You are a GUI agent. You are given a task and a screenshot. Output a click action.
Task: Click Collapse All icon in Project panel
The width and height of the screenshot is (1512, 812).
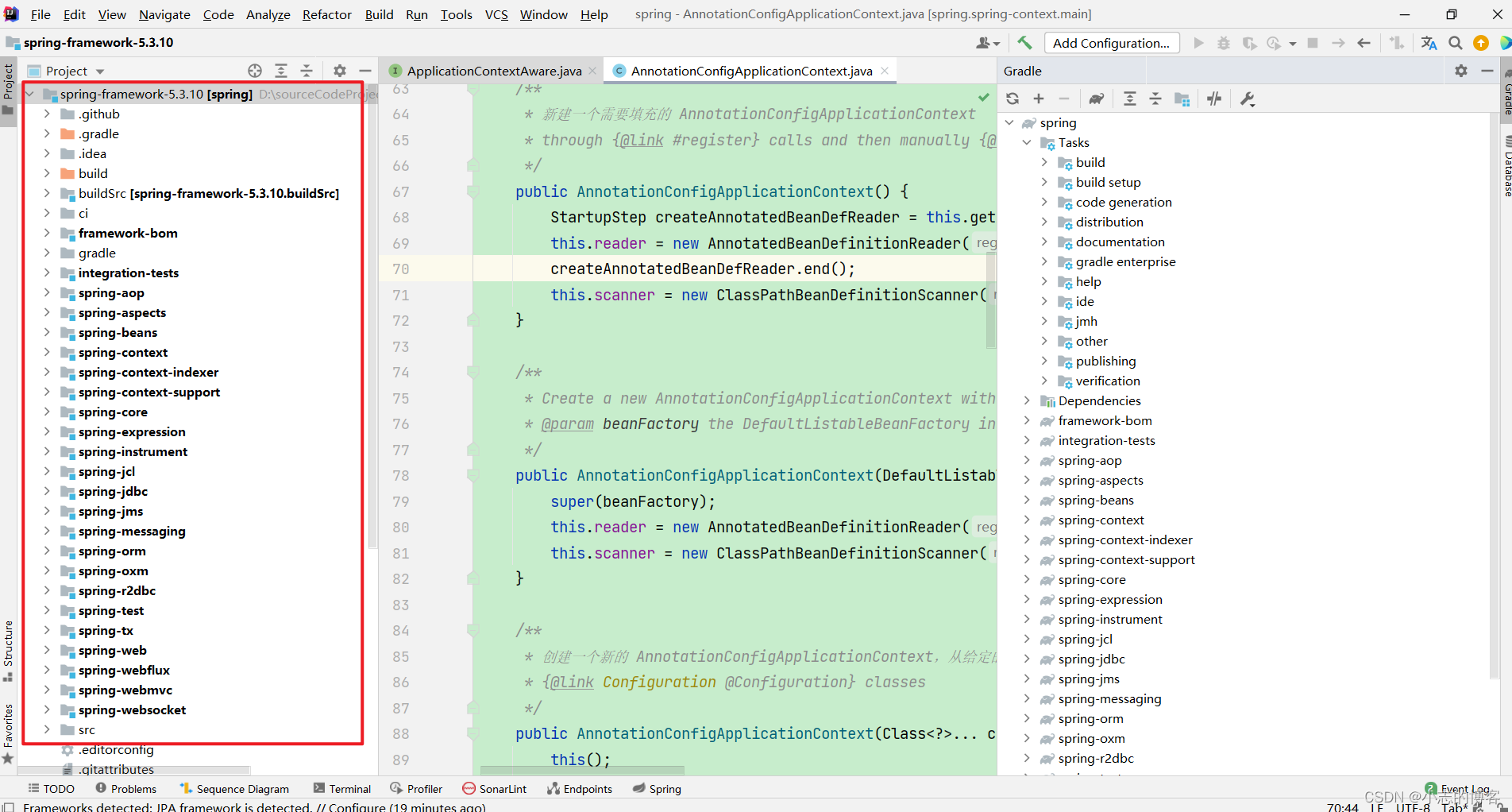tap(307, 71)
